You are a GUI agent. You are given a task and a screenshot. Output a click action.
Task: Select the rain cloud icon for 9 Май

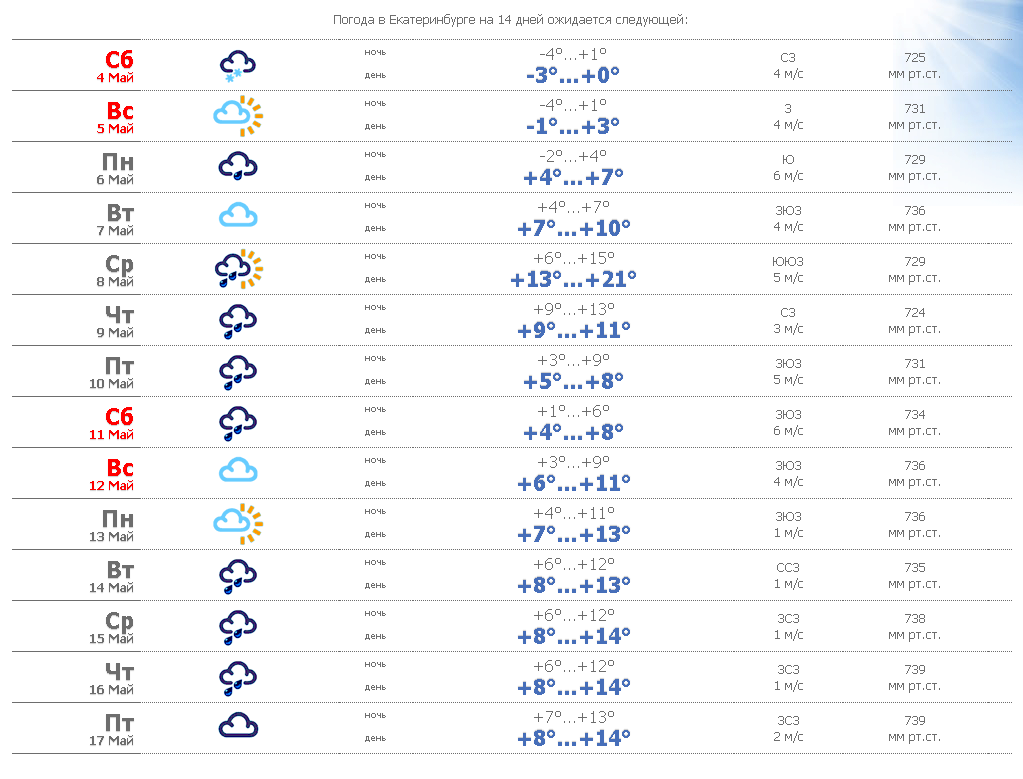pyautogui.click(x=237, y=321)
